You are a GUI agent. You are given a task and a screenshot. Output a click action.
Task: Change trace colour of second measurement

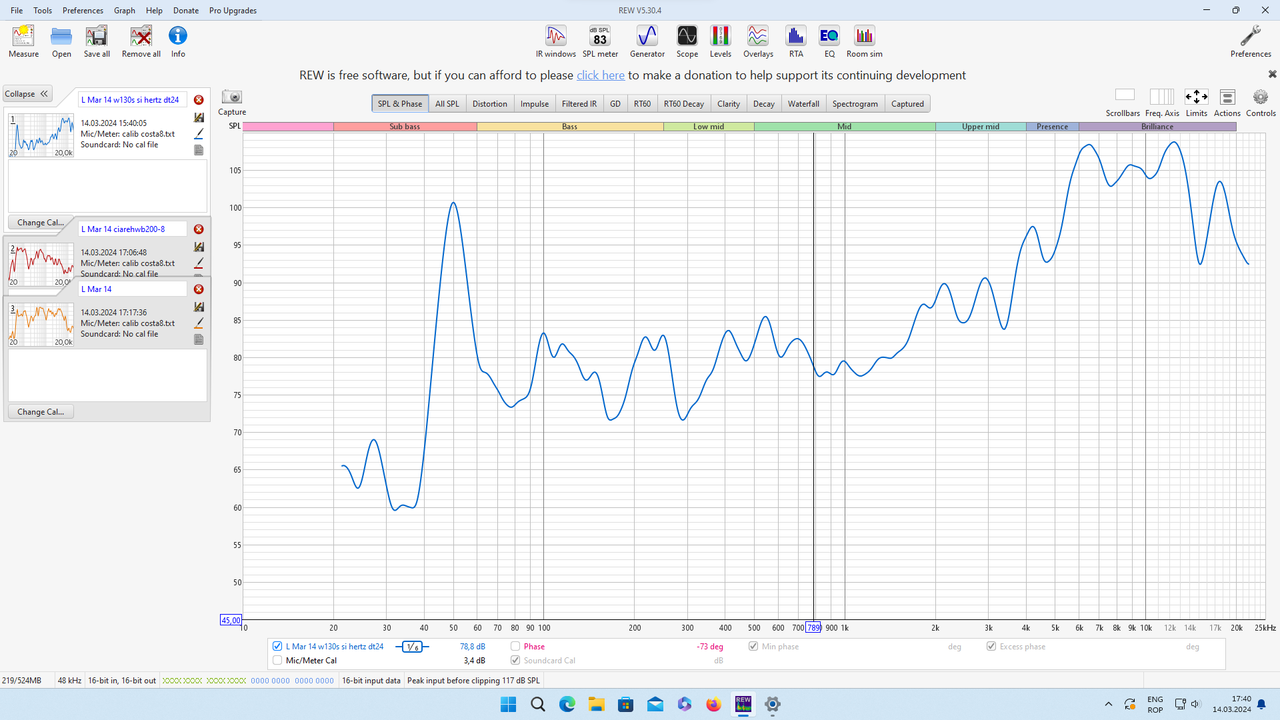click(x=199, y=263)
